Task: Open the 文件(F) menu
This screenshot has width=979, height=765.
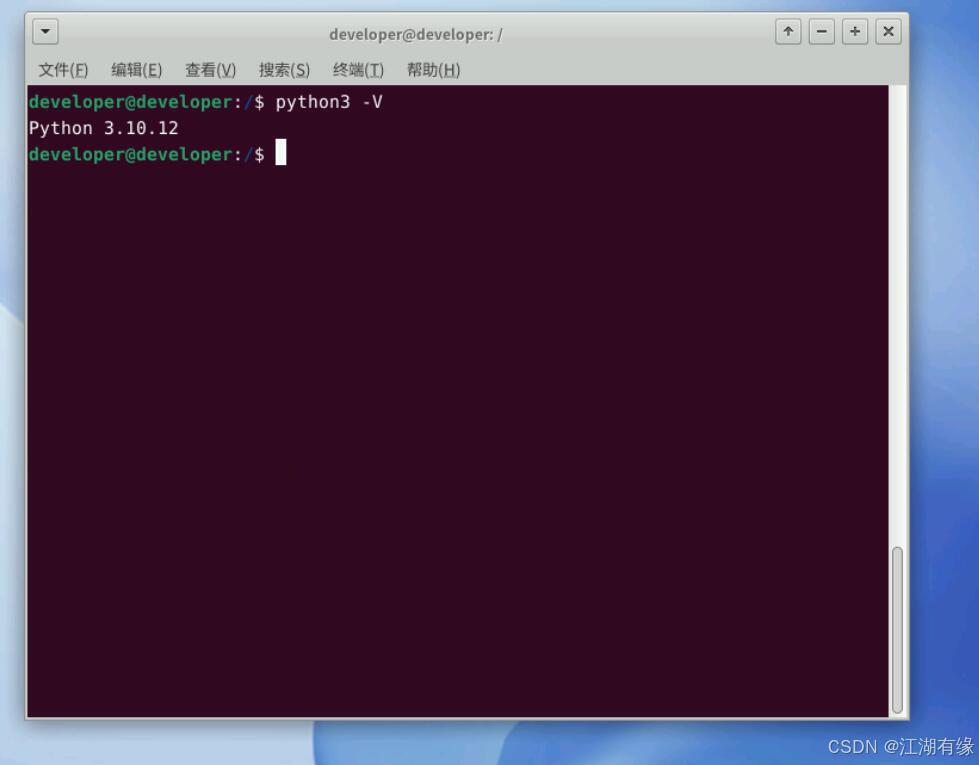Action: 63,70
